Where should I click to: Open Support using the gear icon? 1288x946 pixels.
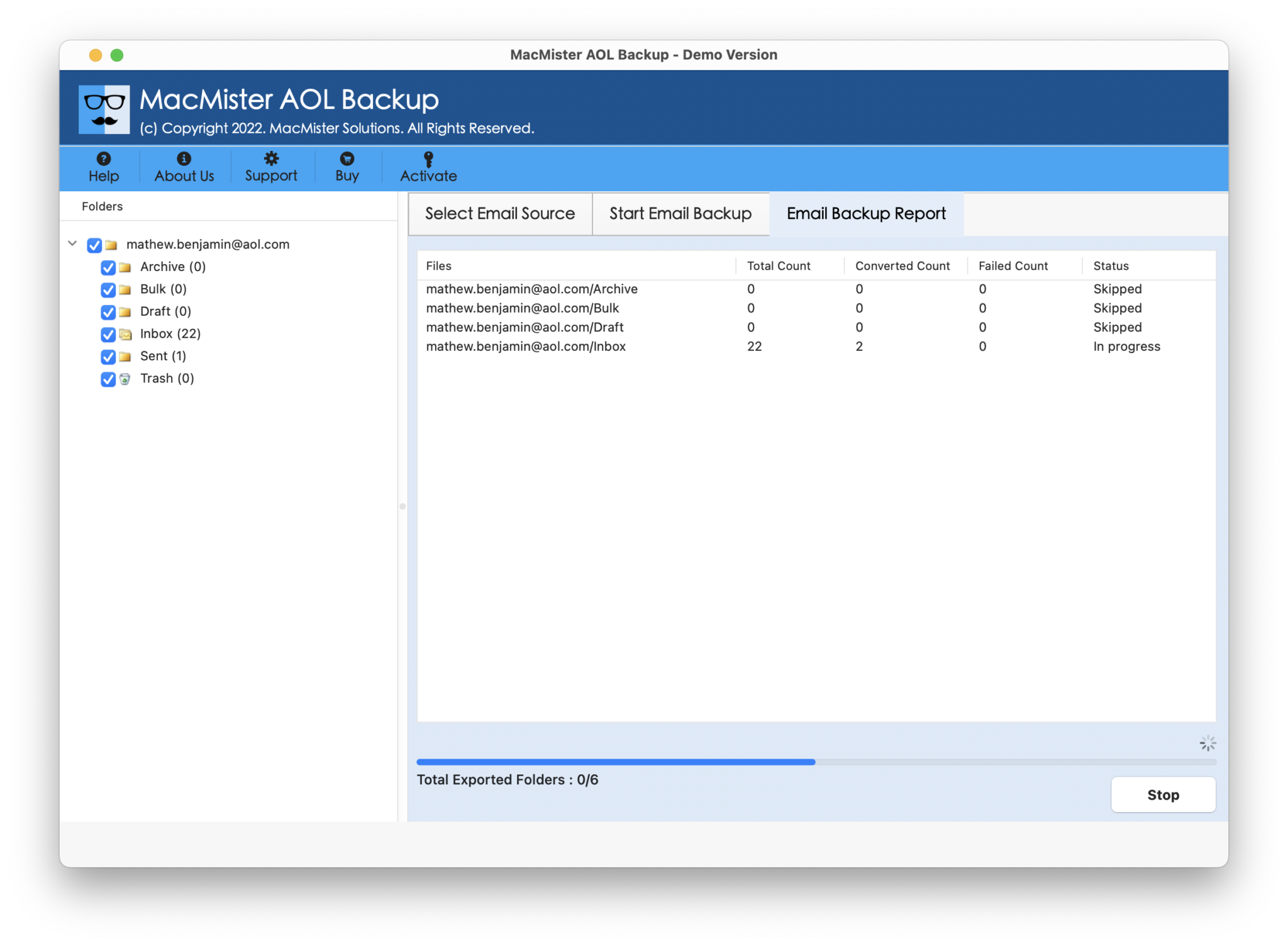pos(270,158)
